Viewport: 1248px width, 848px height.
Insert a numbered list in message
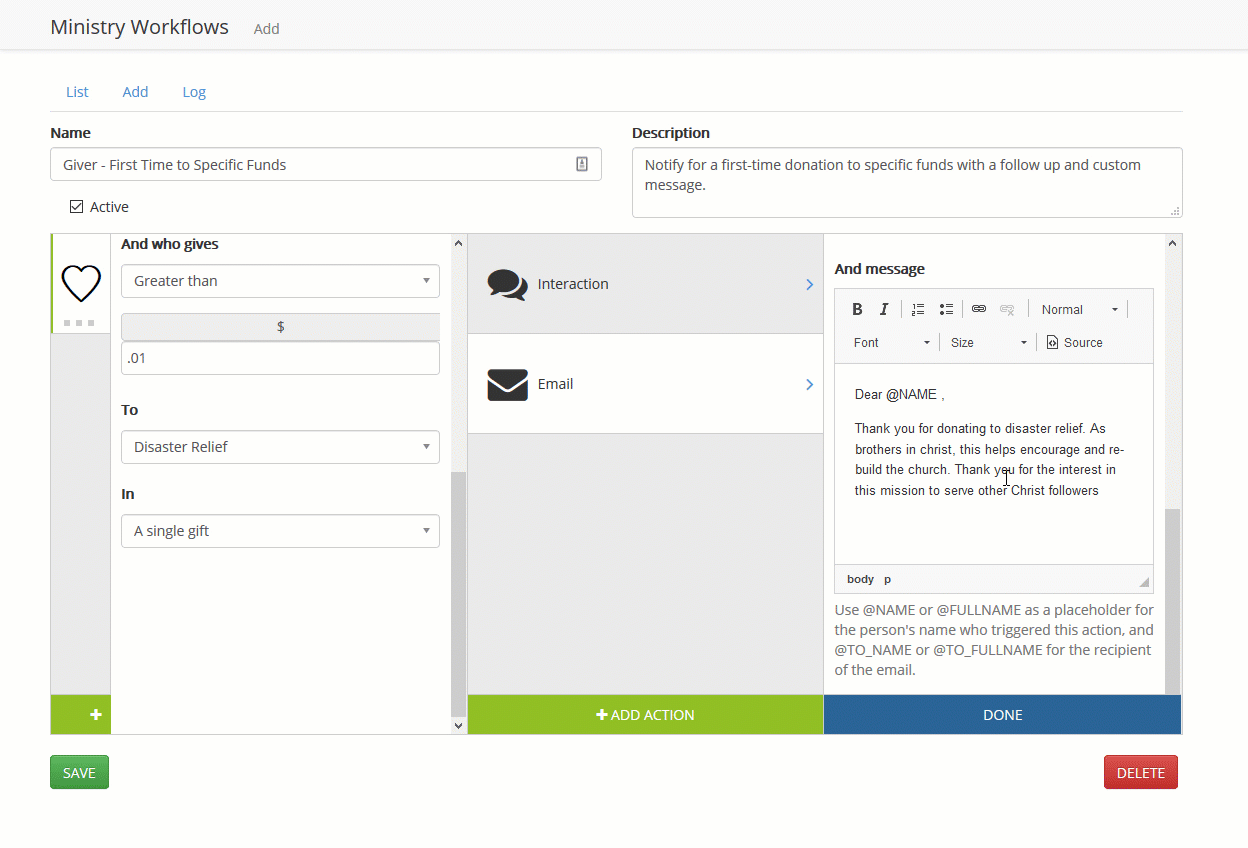point(918,310)
